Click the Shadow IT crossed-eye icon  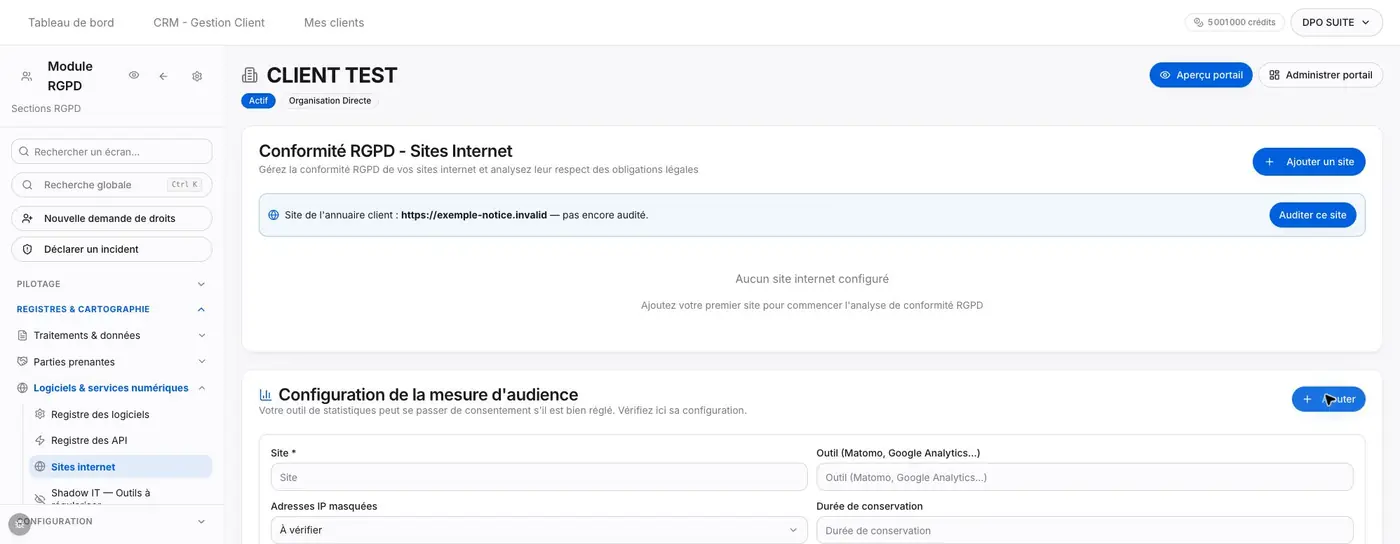pos(40,497)
